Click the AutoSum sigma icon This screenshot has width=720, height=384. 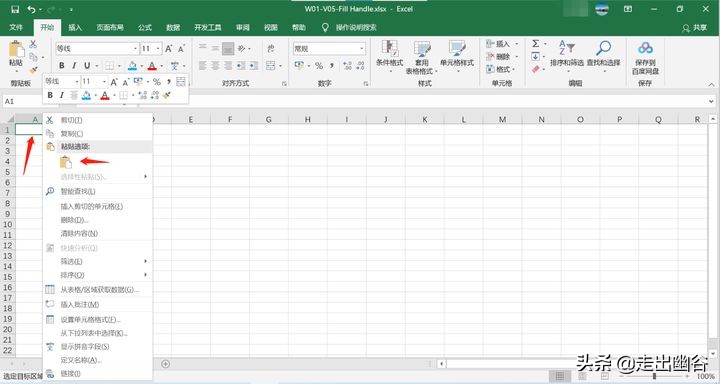535,44
